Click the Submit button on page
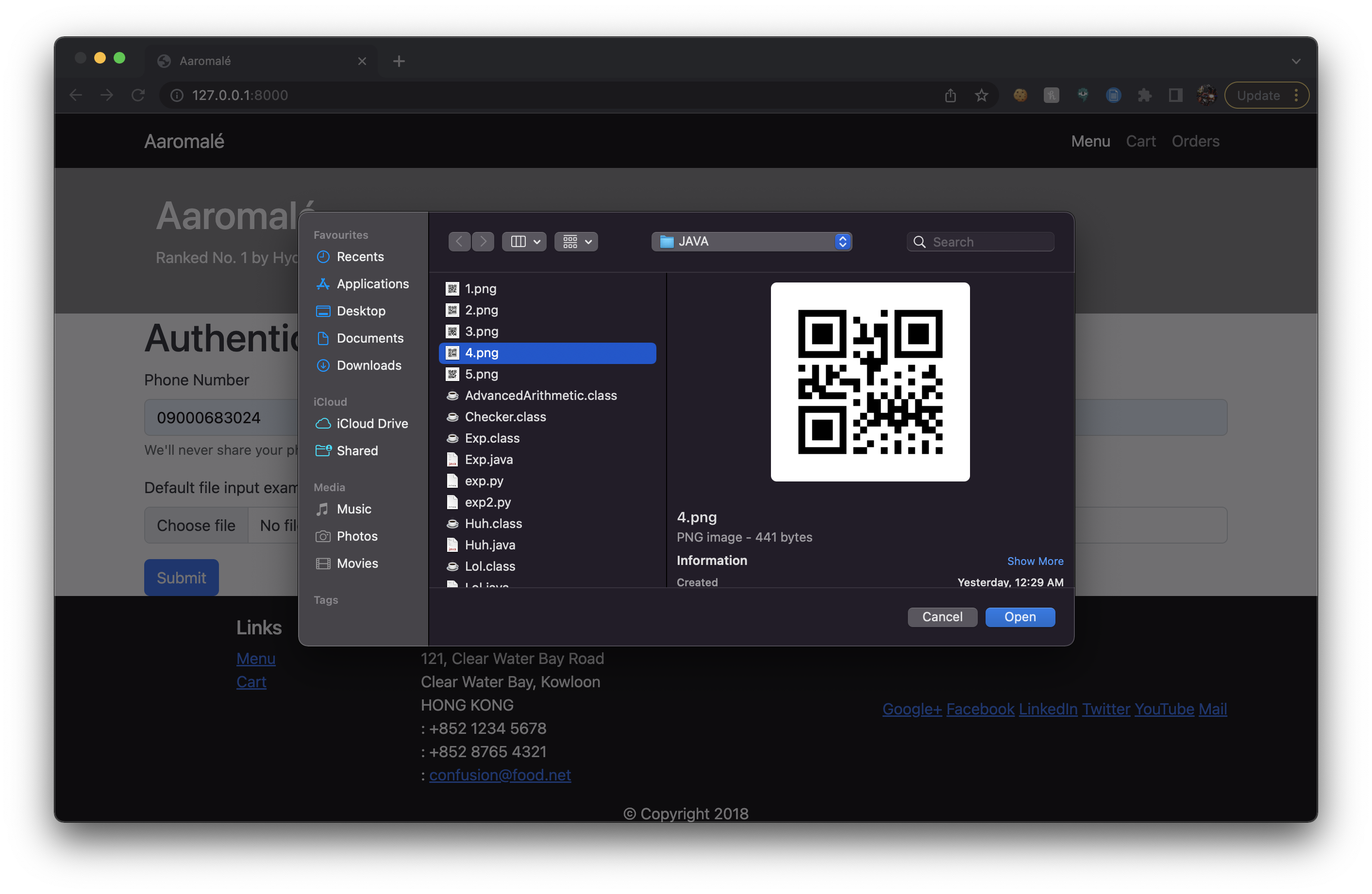This screenshot has width=1372, height=894. point(181,578)
